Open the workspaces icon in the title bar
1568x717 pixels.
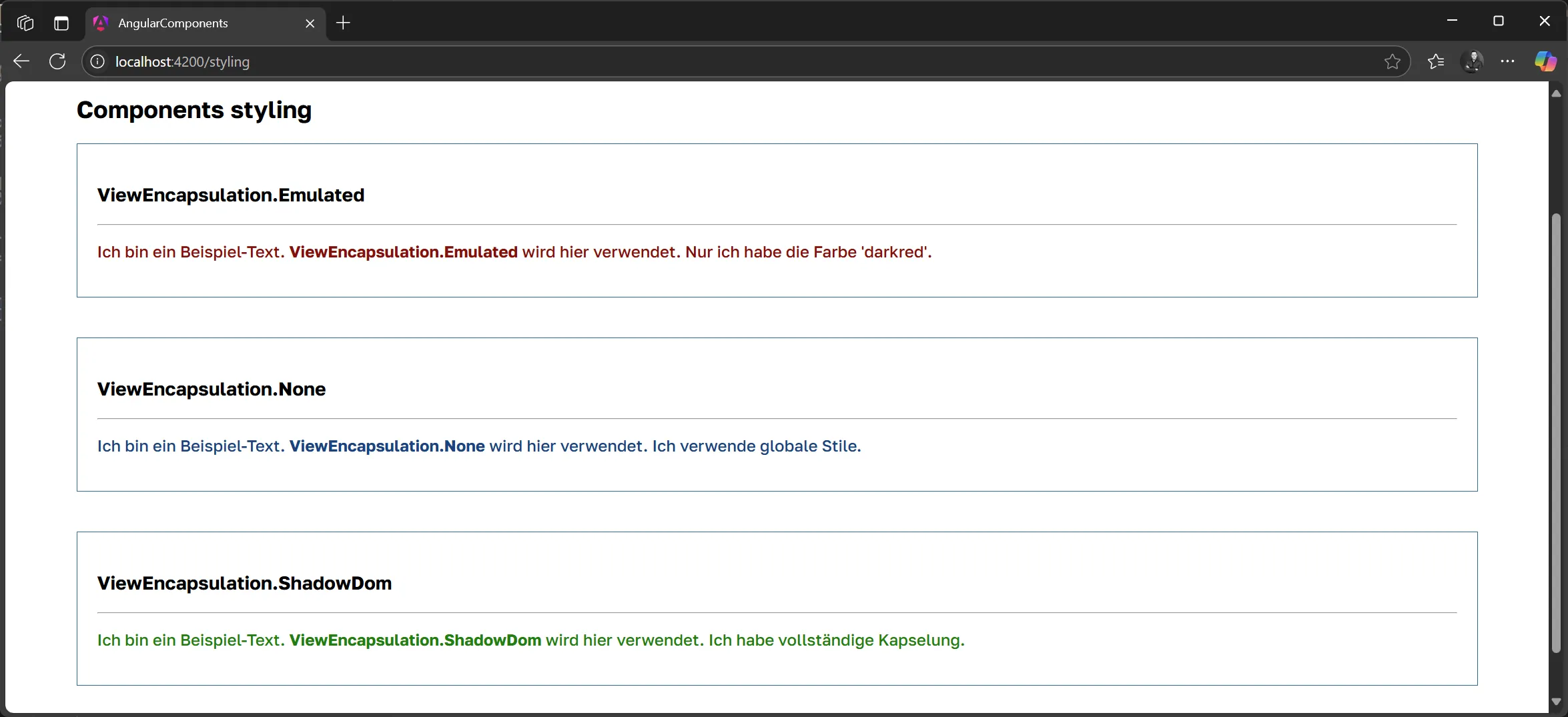(25, 23)
